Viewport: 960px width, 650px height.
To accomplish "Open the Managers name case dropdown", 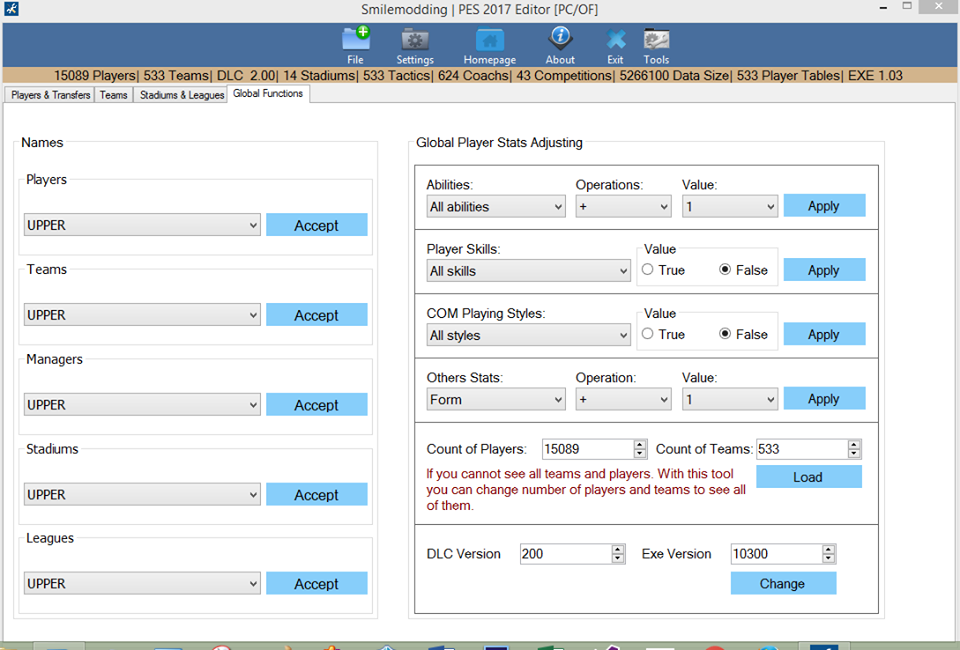I will (142, 405).
